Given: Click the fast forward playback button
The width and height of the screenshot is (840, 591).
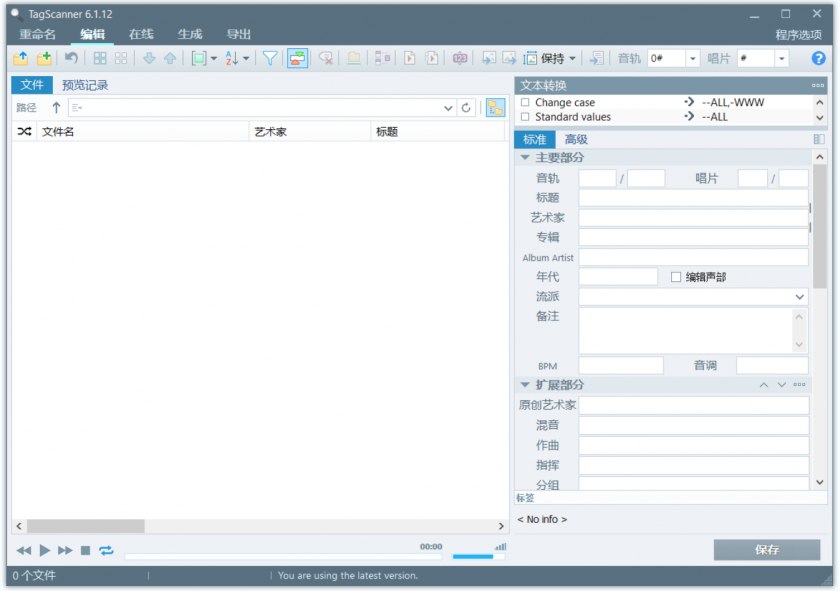Looking at the screenshot, I should pyautogui.click(x=65, y=550).
